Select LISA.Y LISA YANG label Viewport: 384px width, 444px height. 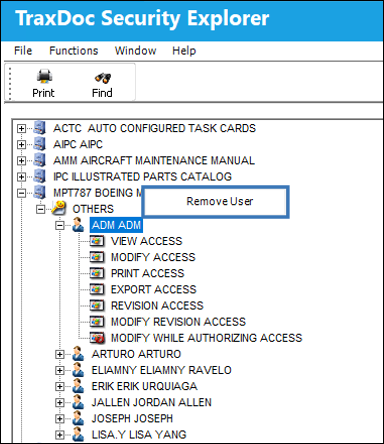tap(139, 434)
